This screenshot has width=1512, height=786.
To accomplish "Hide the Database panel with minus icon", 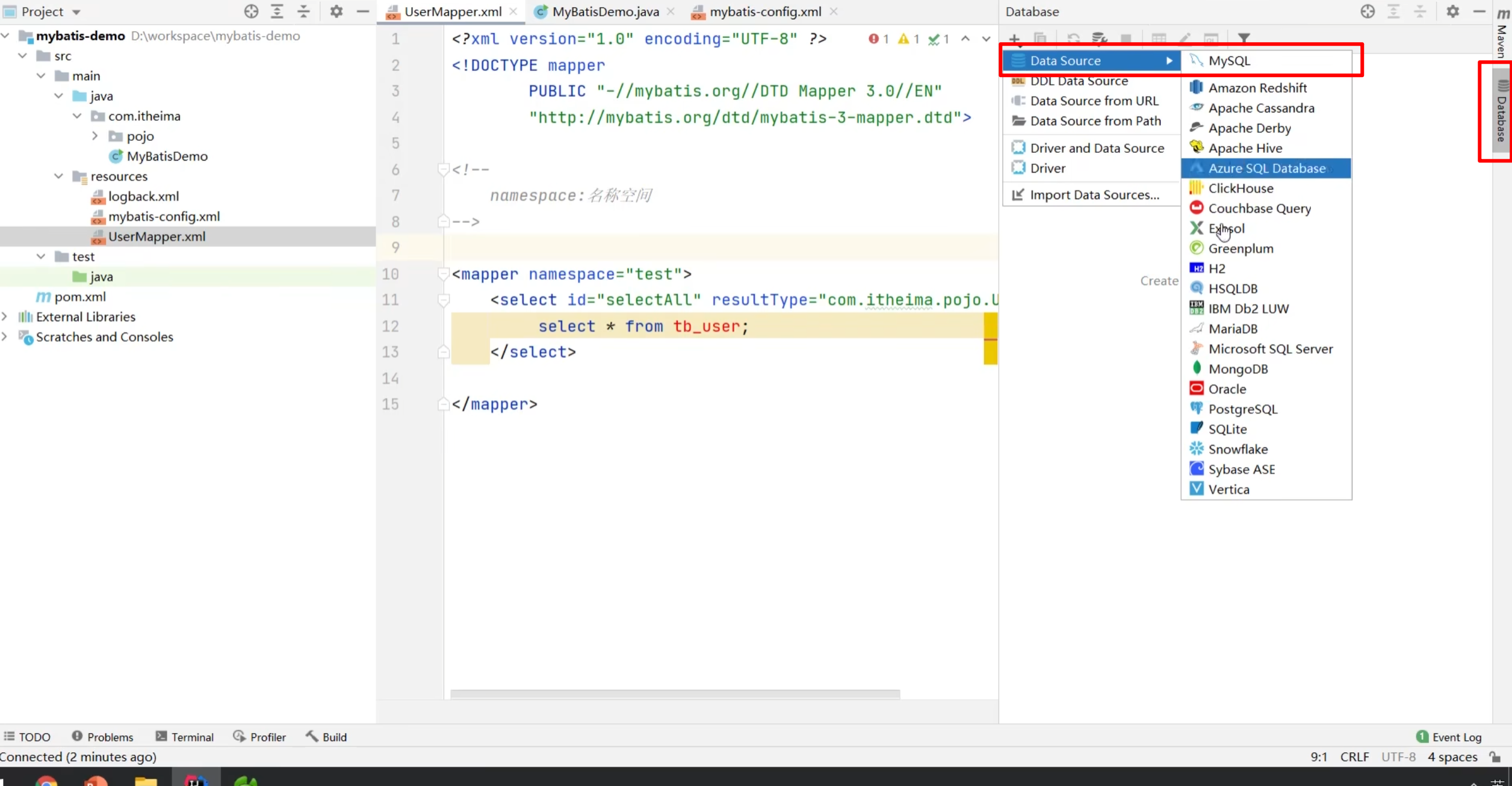I will click(x=1479, y=11).
